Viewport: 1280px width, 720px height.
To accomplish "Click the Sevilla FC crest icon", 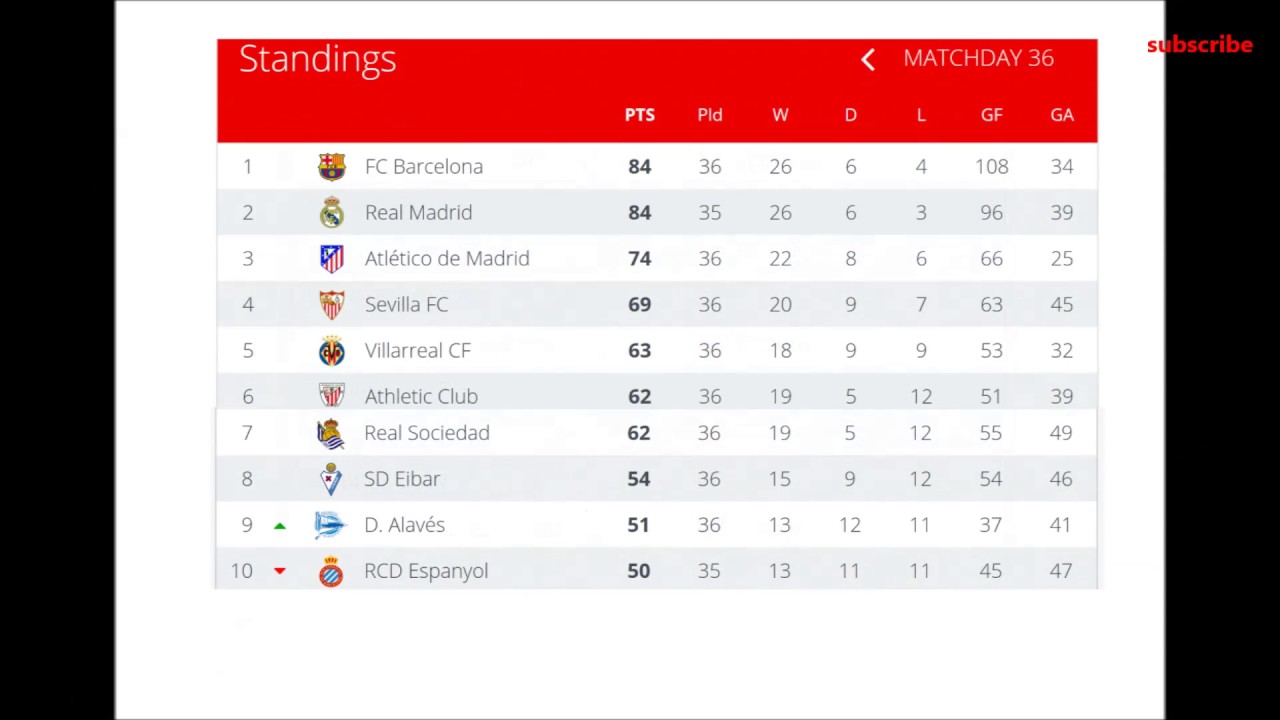I will (x=331, y=304).
